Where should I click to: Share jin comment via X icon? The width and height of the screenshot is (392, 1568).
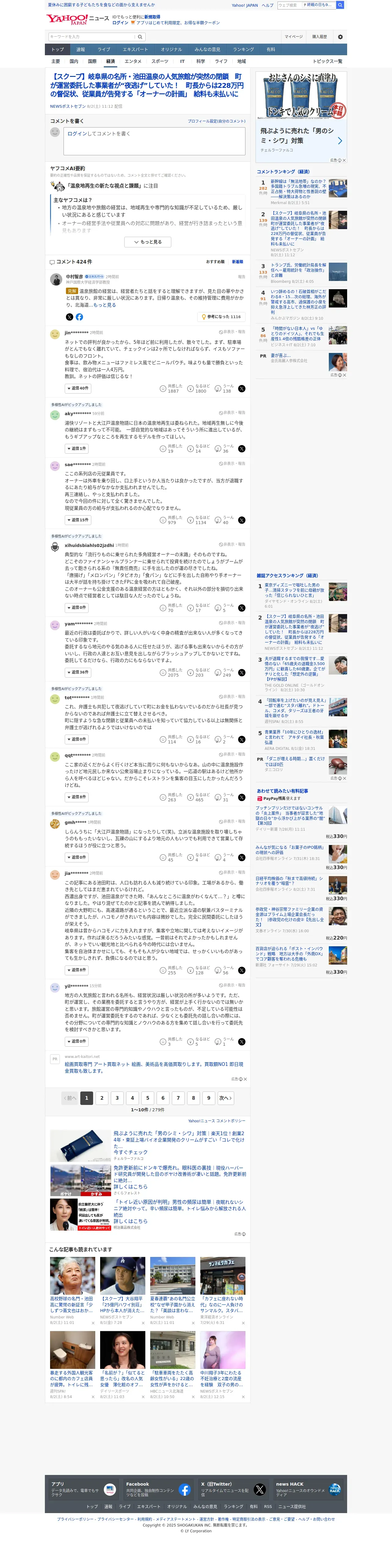click(x=241, y=388)
